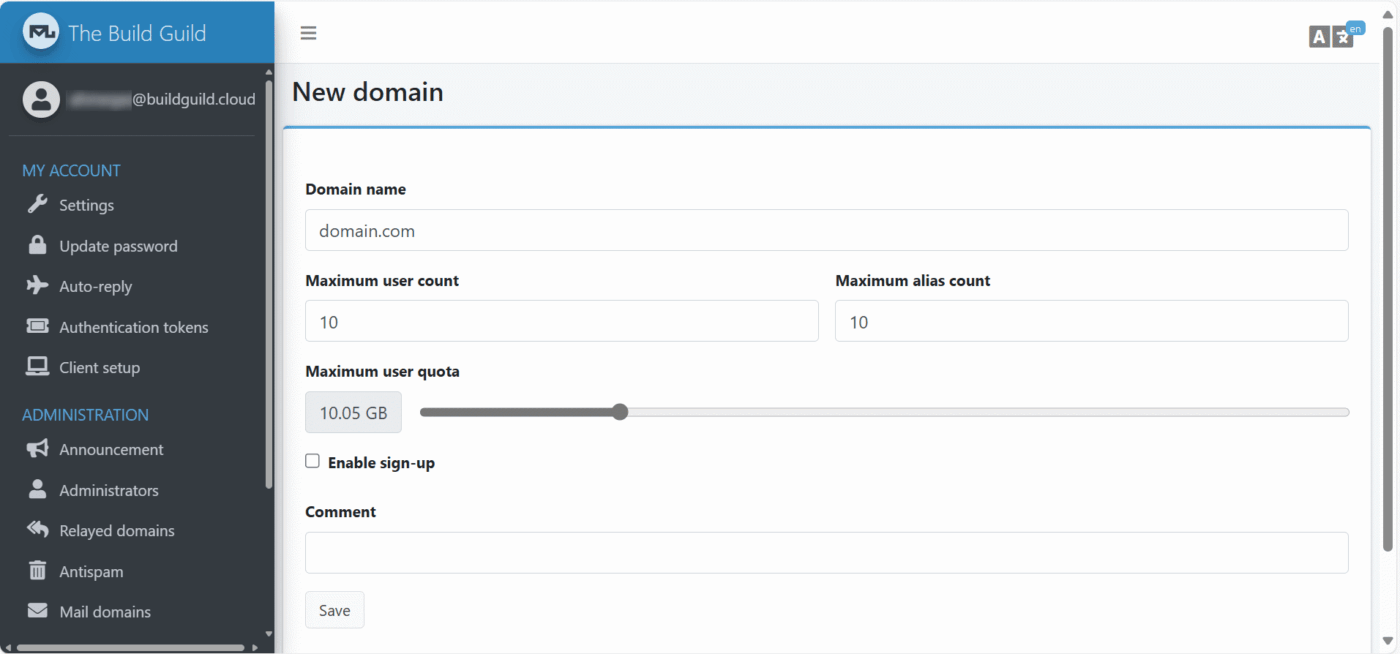Click the Authentication tokens ticket icon
Viewport: 1400px width, 654px height.
[x=38, y=327]
